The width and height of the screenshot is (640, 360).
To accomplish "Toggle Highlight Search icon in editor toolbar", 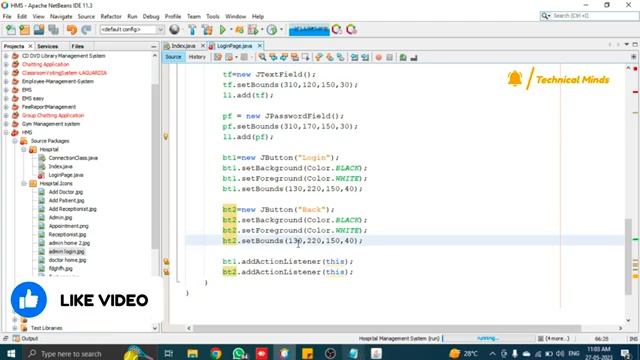I will pos(295,57).
